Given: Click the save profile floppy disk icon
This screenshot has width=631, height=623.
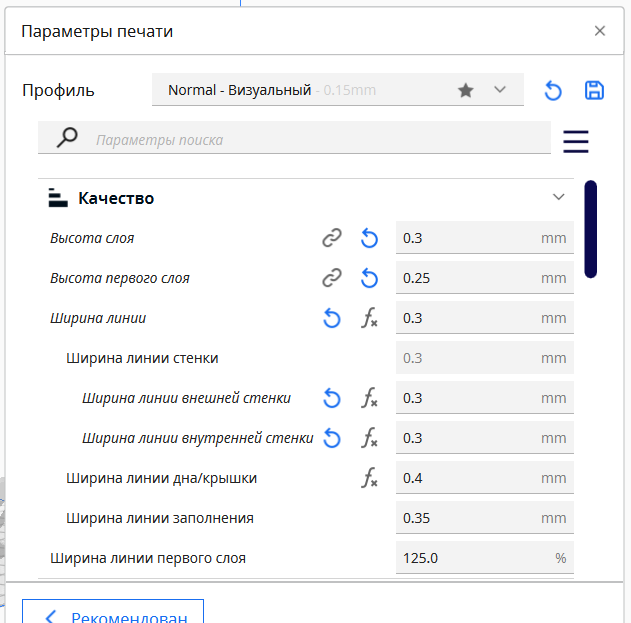Looking at the screenshot, I should tap(594, 90).
